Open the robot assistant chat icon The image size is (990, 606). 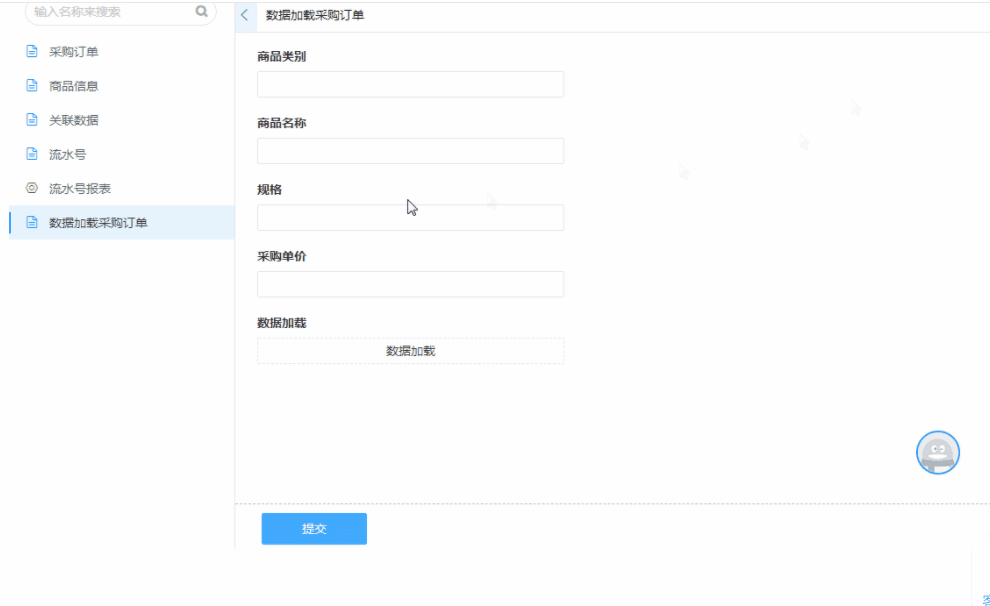coord(937,453)
